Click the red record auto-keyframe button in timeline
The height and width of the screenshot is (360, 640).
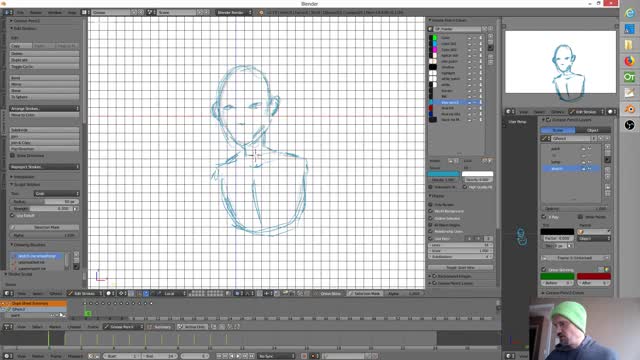click(x=304, y=356)
